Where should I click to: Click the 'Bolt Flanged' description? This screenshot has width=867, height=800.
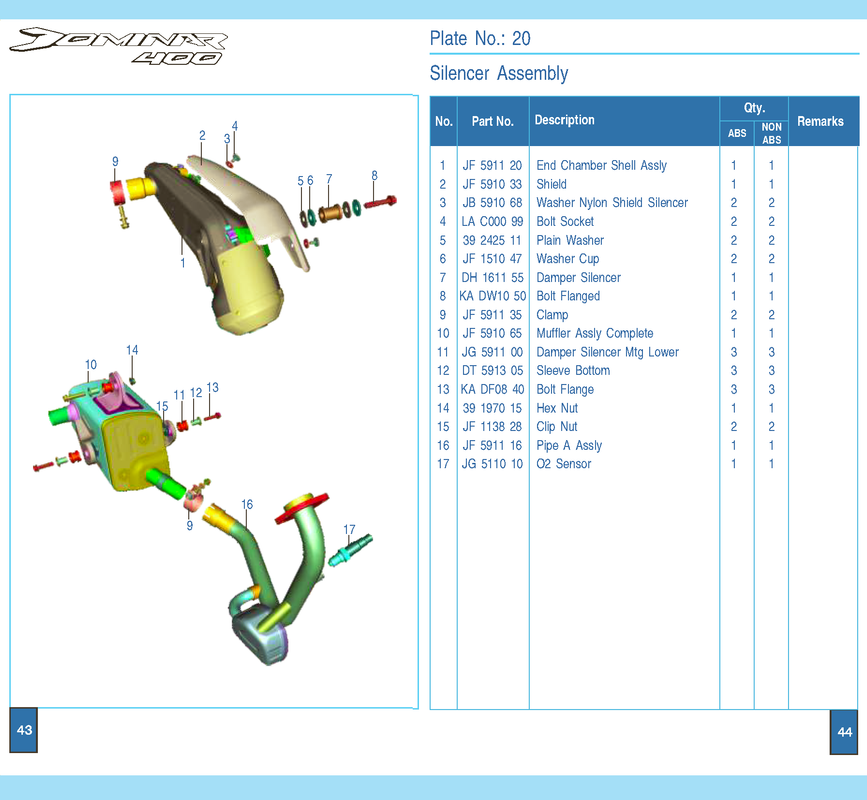tap(568, 296)
